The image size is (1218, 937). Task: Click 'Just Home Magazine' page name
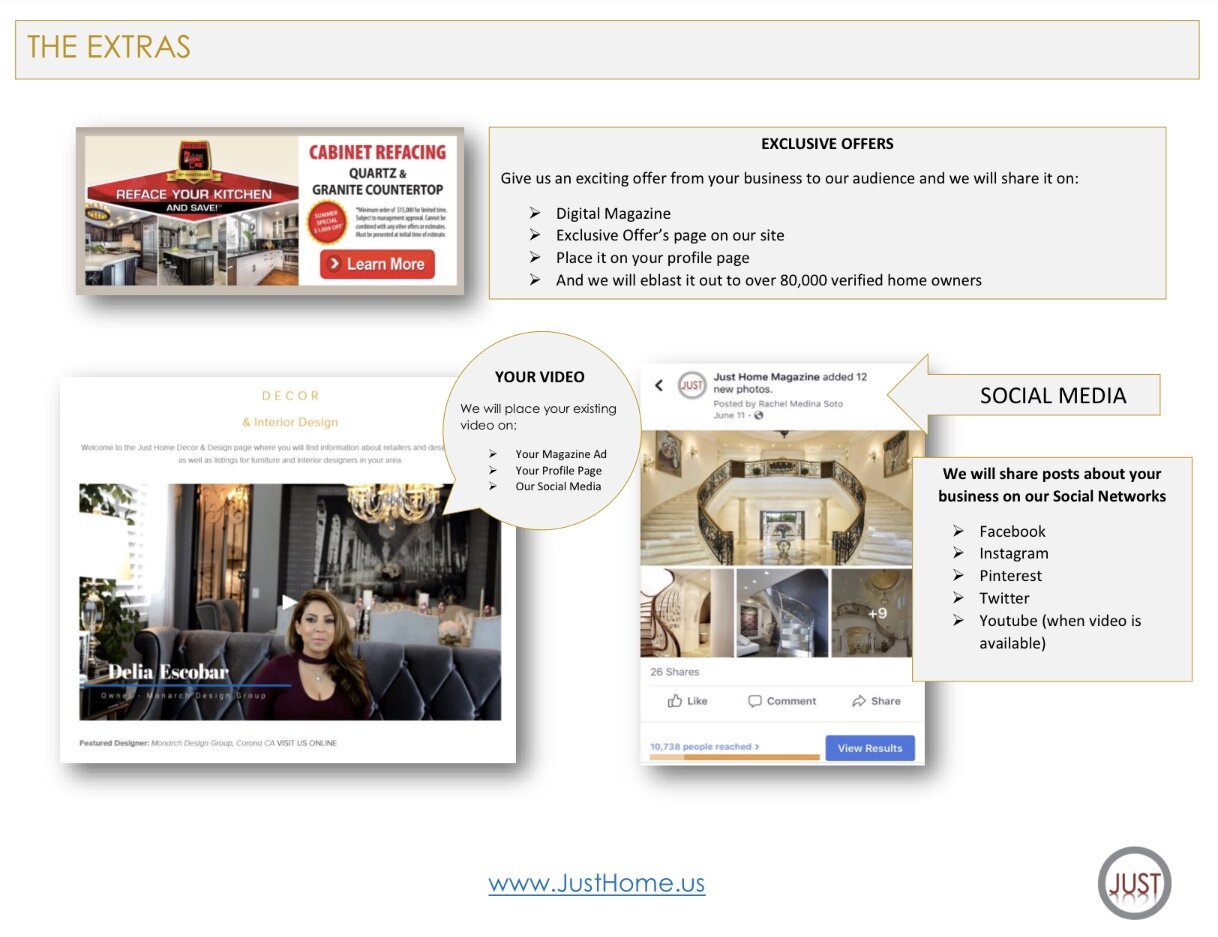point(766,377)
